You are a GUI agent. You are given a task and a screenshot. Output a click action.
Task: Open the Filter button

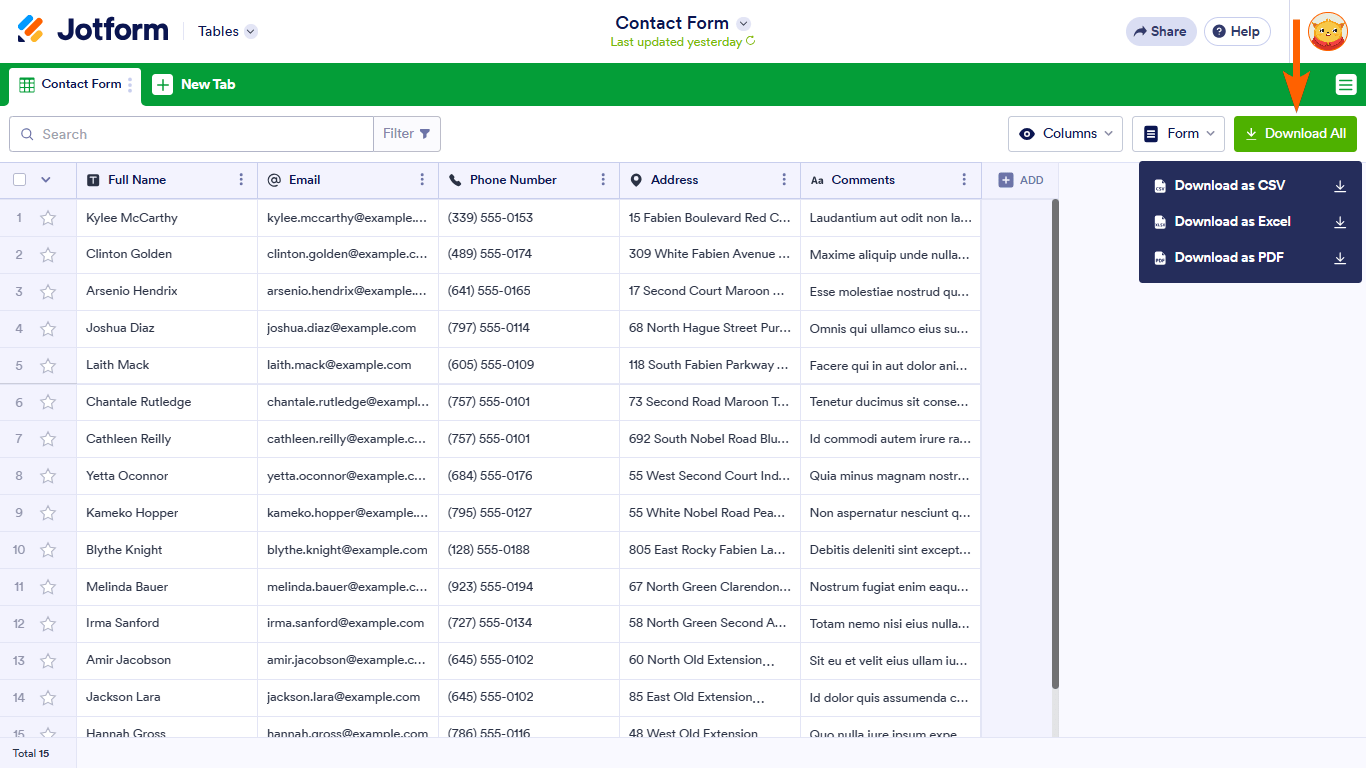pos(407,134)
